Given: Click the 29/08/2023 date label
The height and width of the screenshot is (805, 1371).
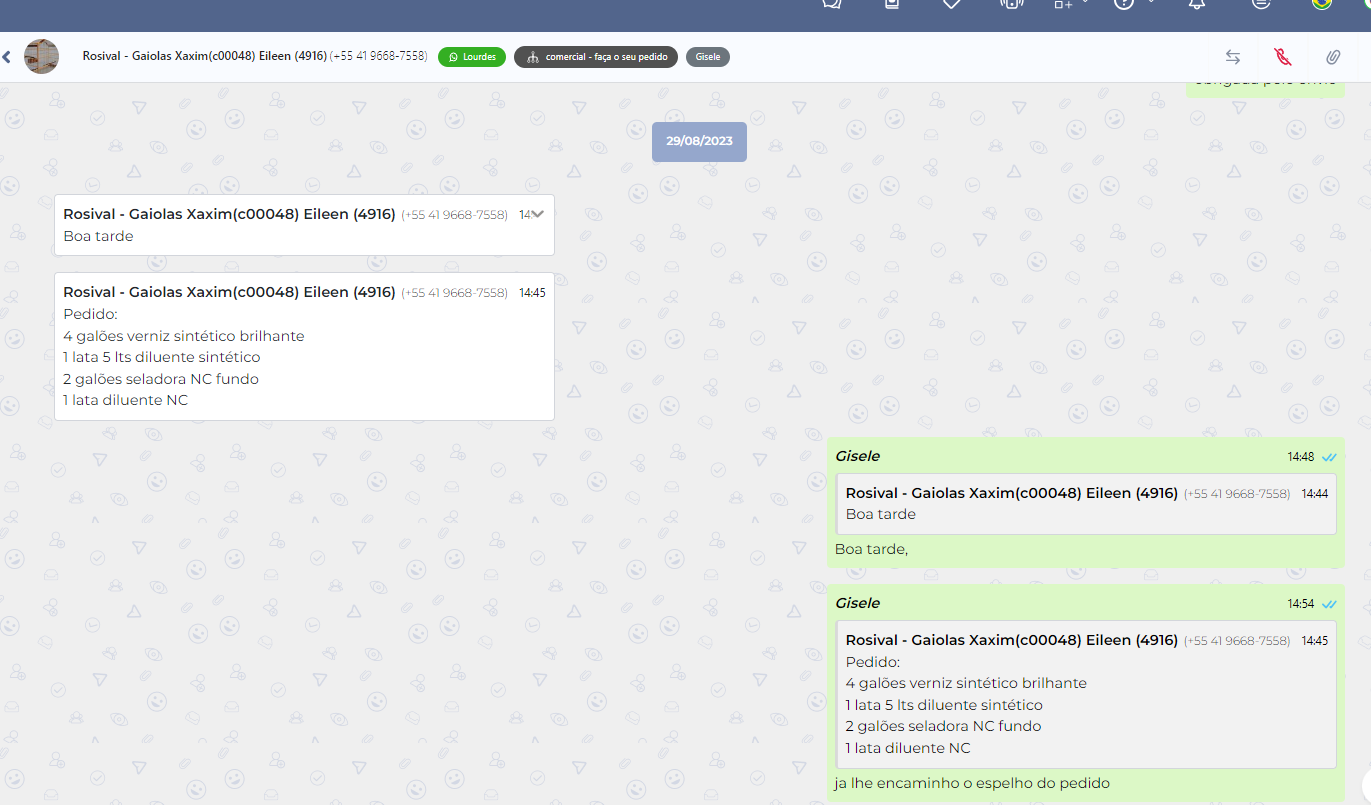Looking at the screenshot, I should [x=699, y=141].
